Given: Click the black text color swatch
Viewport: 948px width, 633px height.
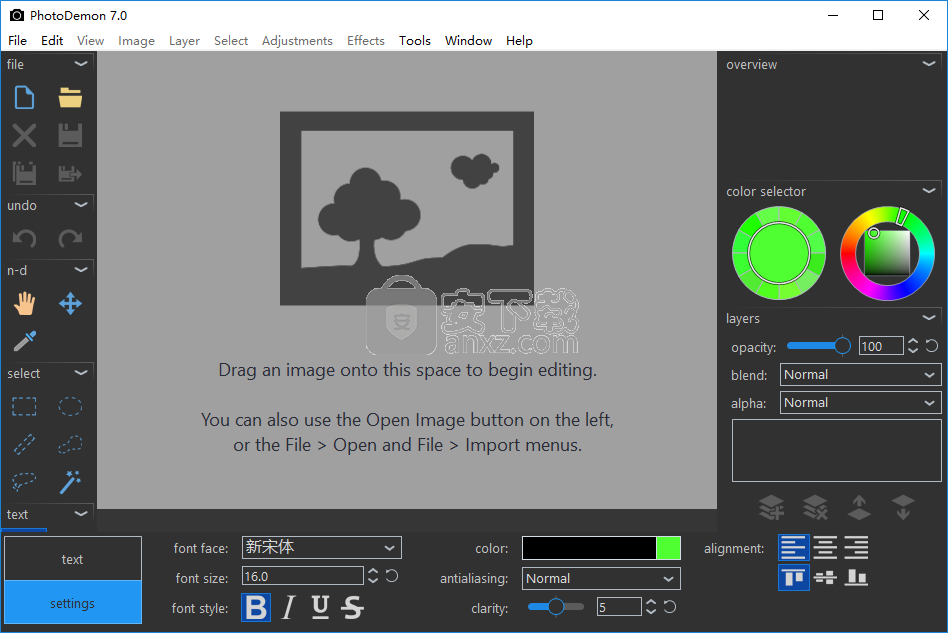Looking at the screenshot, I should pos(589,548).
